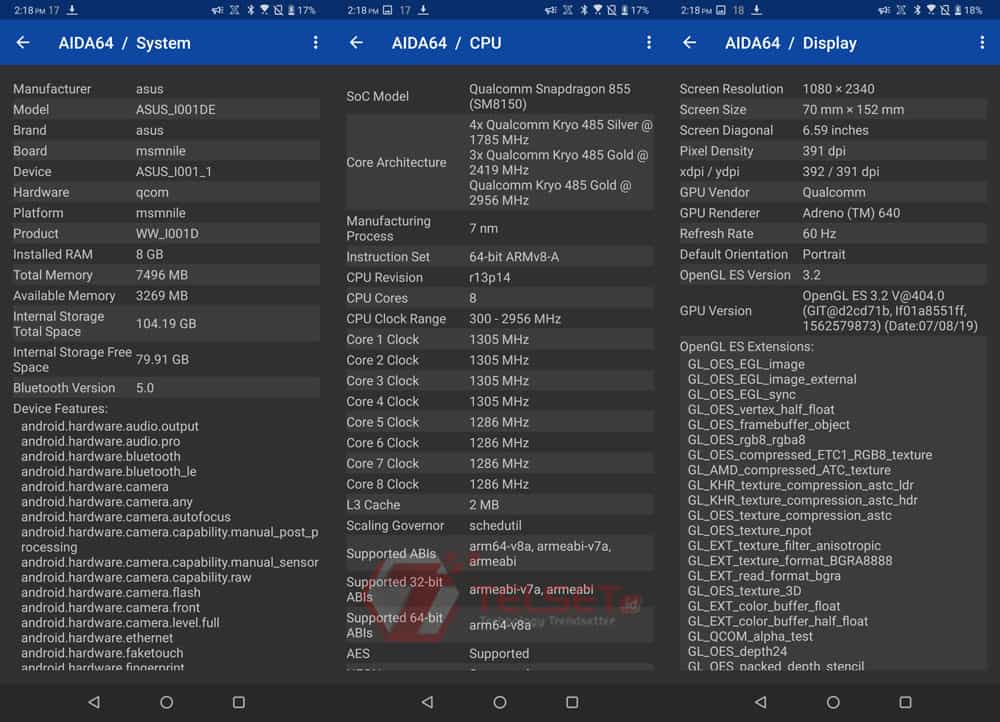Go back from AIDA64 Display screen
The image size is (1000, 722).
pyautogui.click(x=689, y=43)
